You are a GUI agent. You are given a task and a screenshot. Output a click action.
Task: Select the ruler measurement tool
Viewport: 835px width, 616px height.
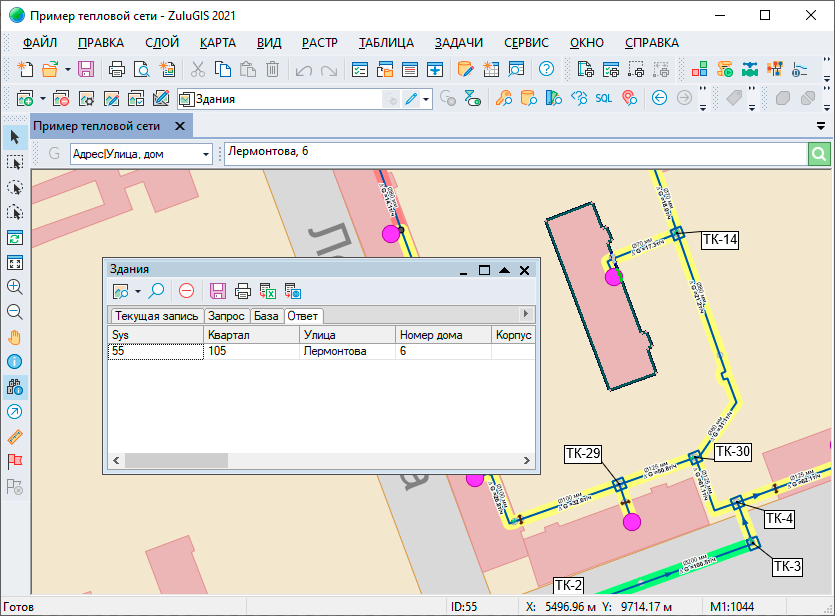pos(15,436)
